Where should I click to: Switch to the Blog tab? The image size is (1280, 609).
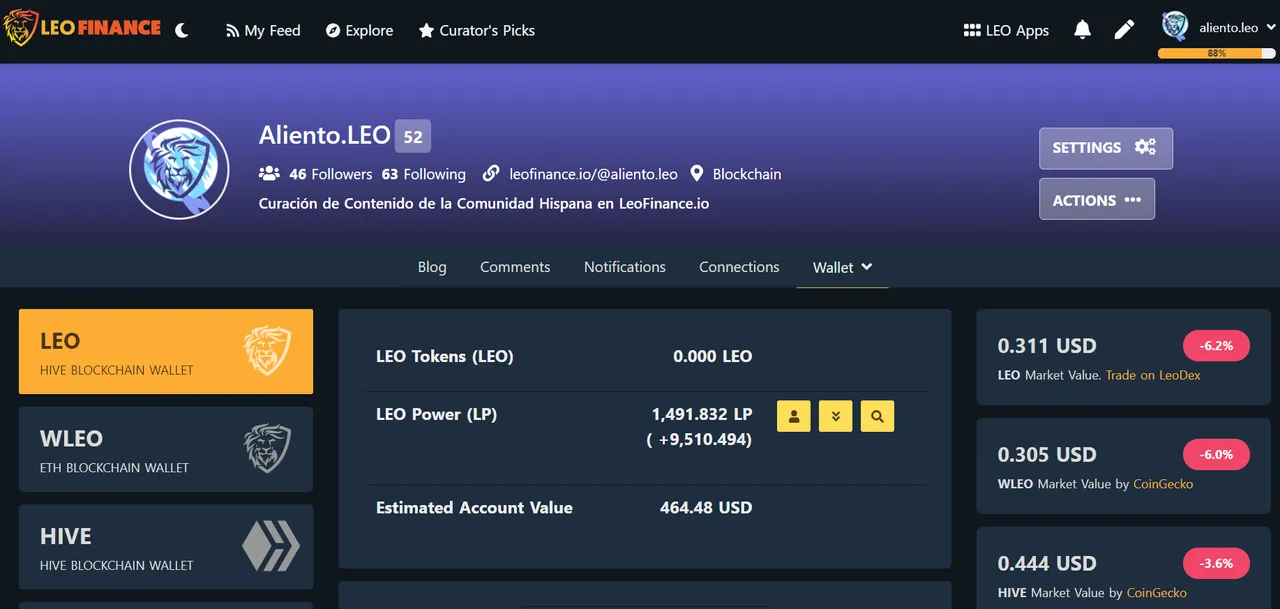432,267
